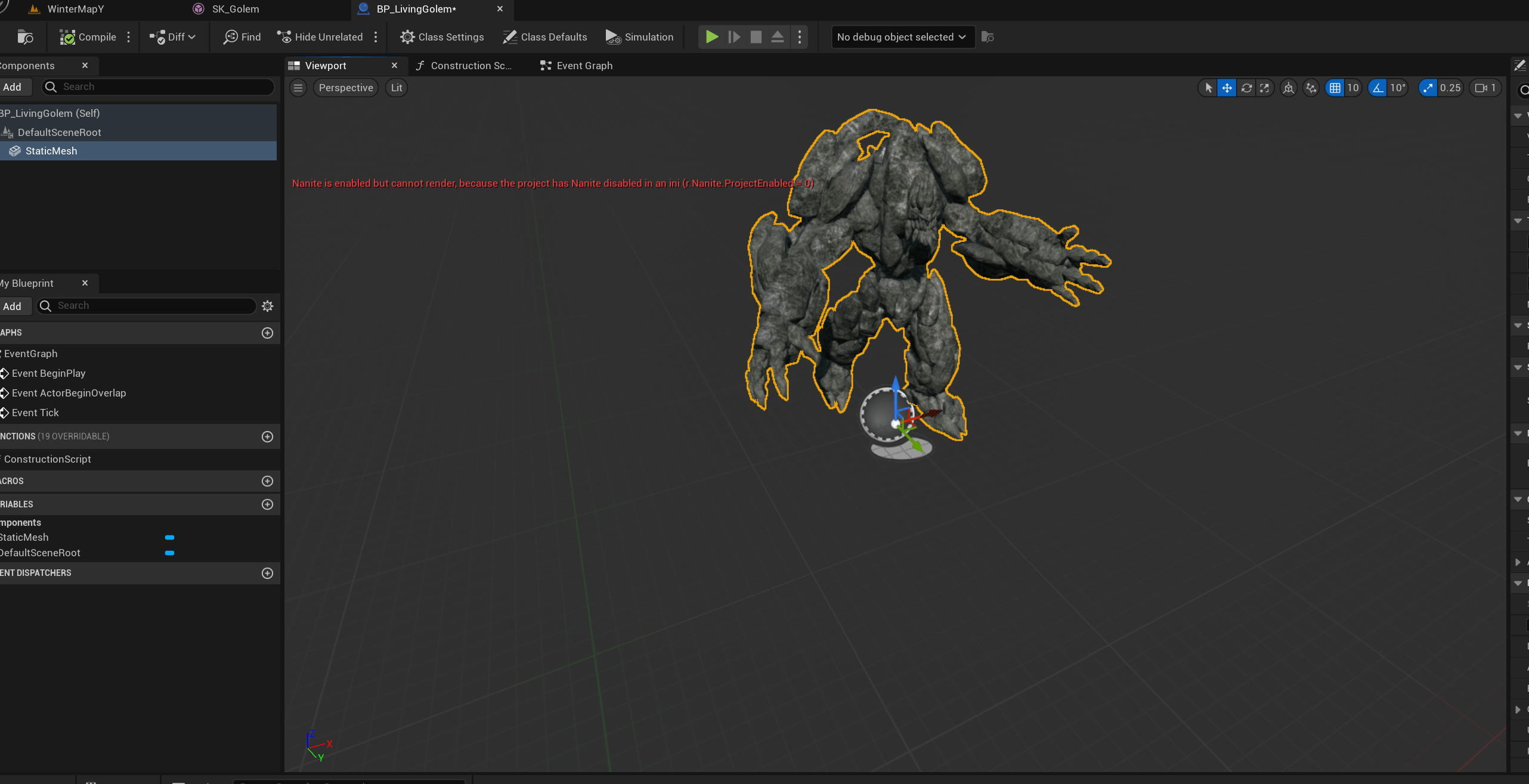
Task: Choose the Scale transform tool
Action: click(x=1264, y=88)
